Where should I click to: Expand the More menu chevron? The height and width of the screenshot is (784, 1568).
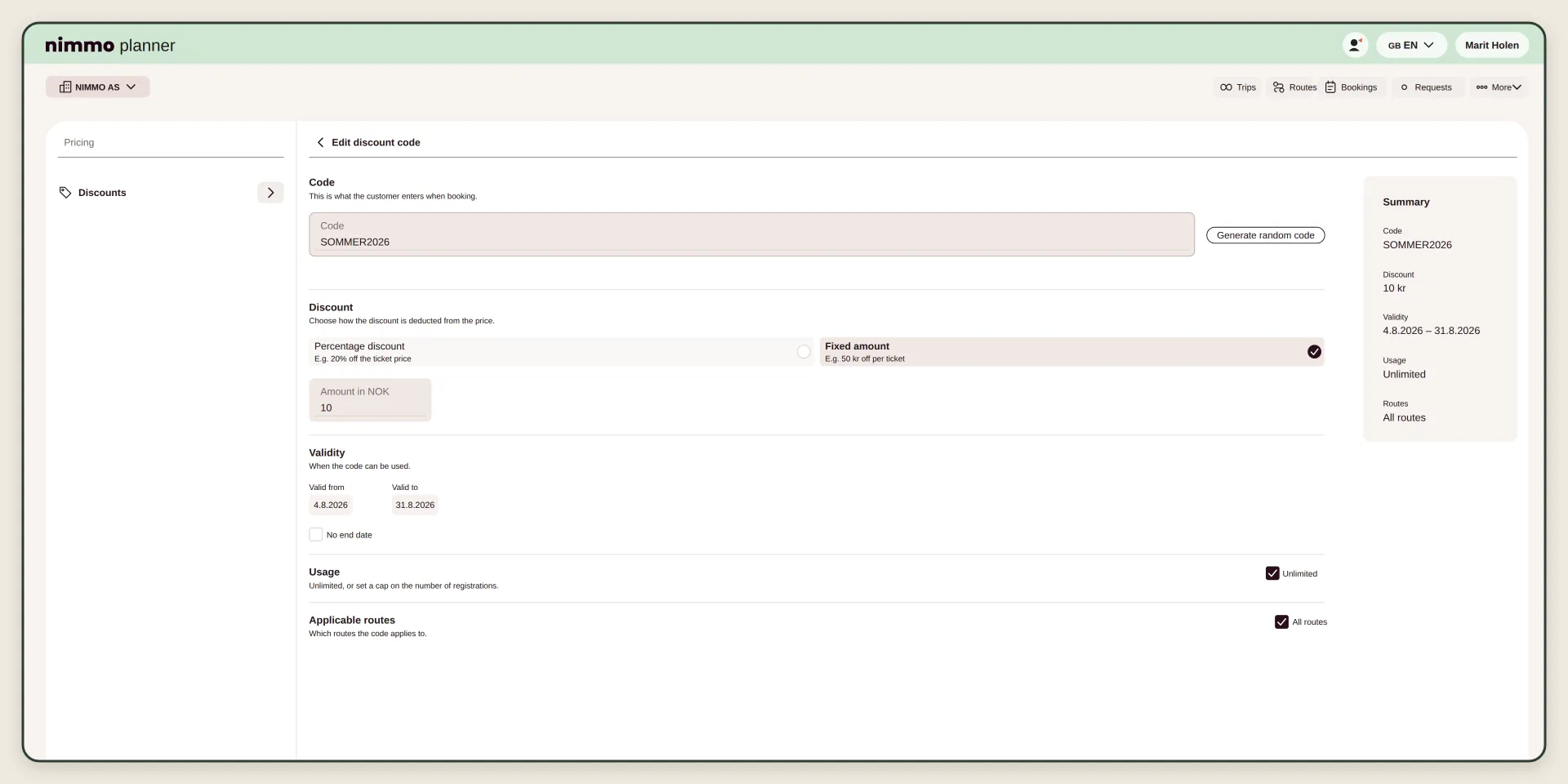coord(1517,87)
